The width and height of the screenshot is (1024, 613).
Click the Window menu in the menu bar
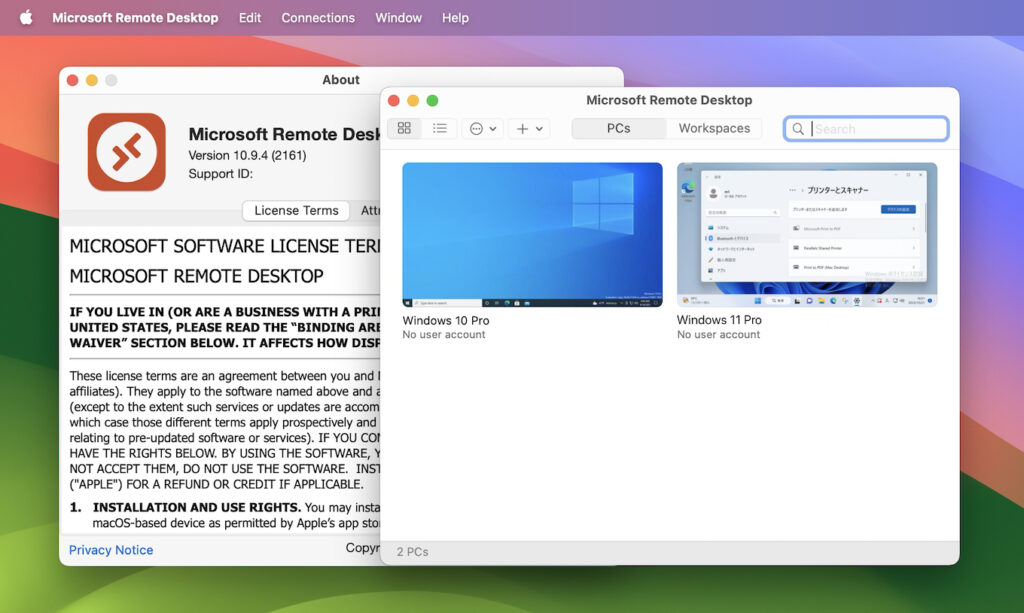[398, 17]
